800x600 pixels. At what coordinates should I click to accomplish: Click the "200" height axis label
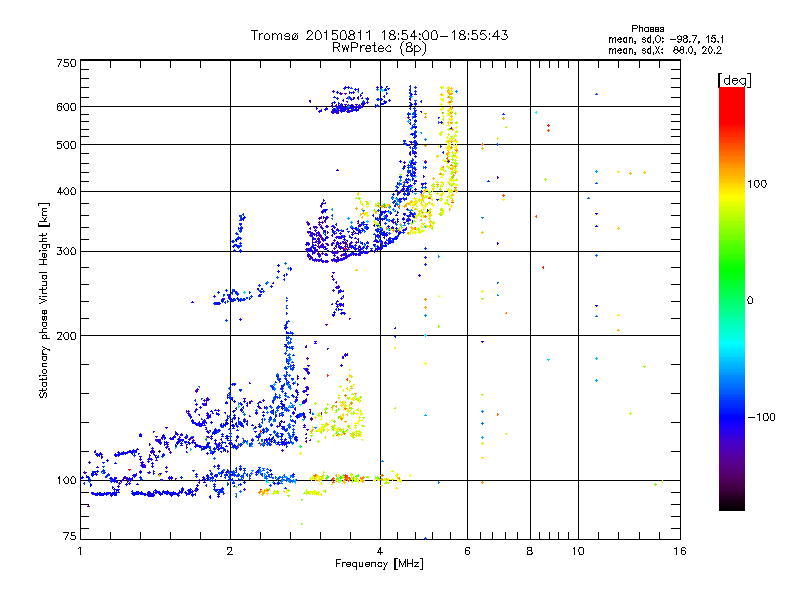[67, 336]
